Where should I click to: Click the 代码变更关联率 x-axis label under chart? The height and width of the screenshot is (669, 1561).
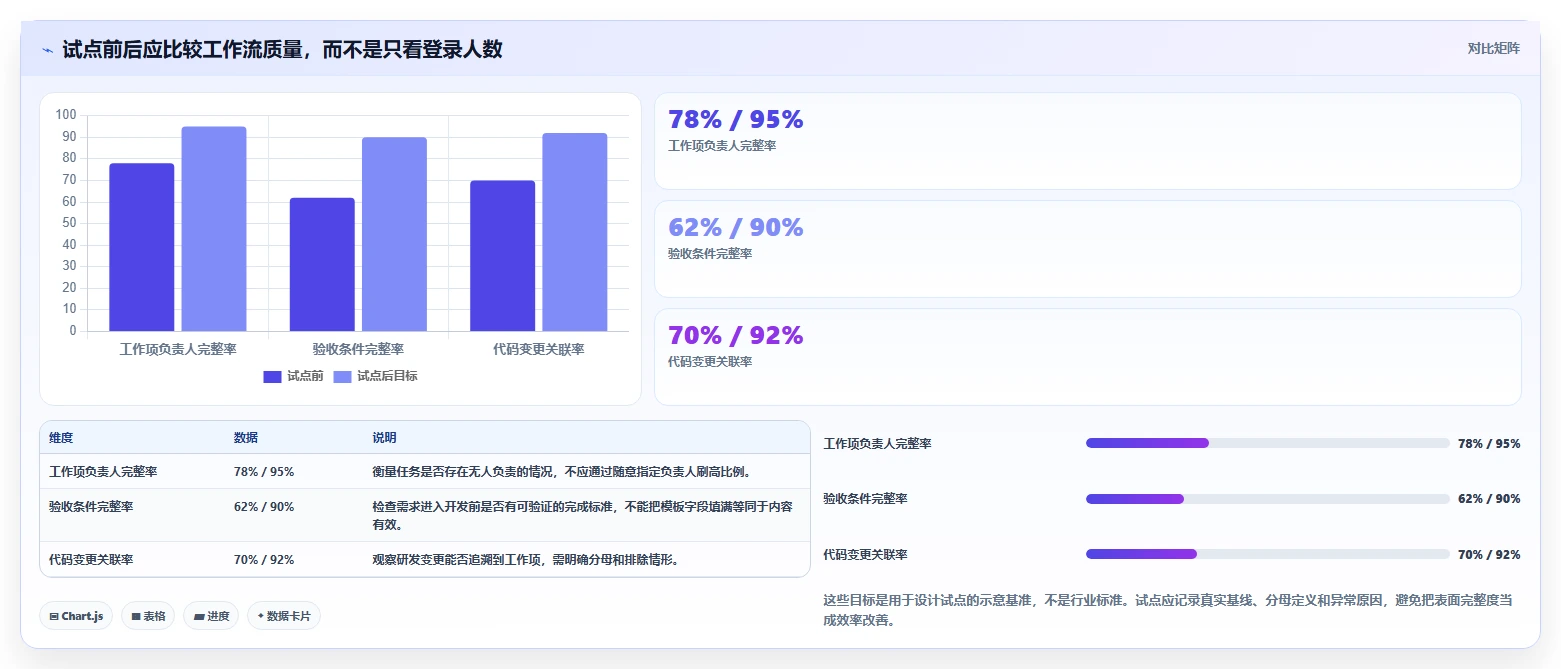539,349
